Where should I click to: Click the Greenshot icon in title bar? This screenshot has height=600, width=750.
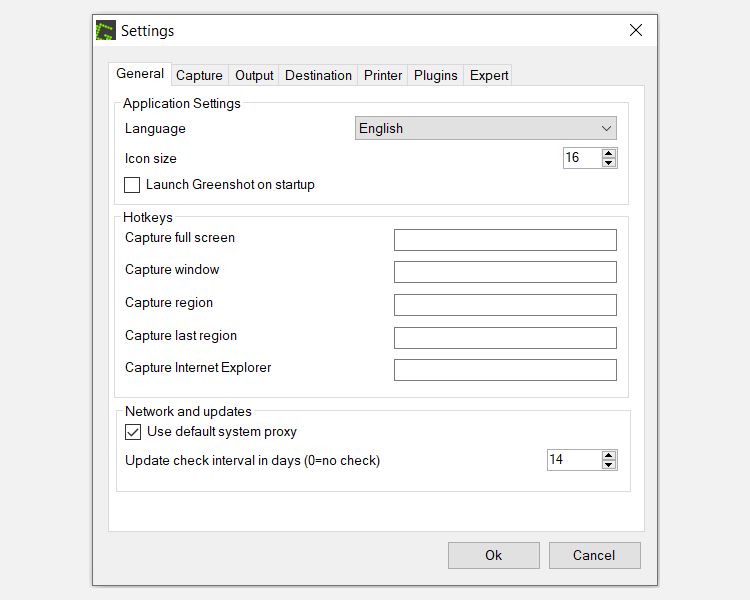[x=106, y=31]
